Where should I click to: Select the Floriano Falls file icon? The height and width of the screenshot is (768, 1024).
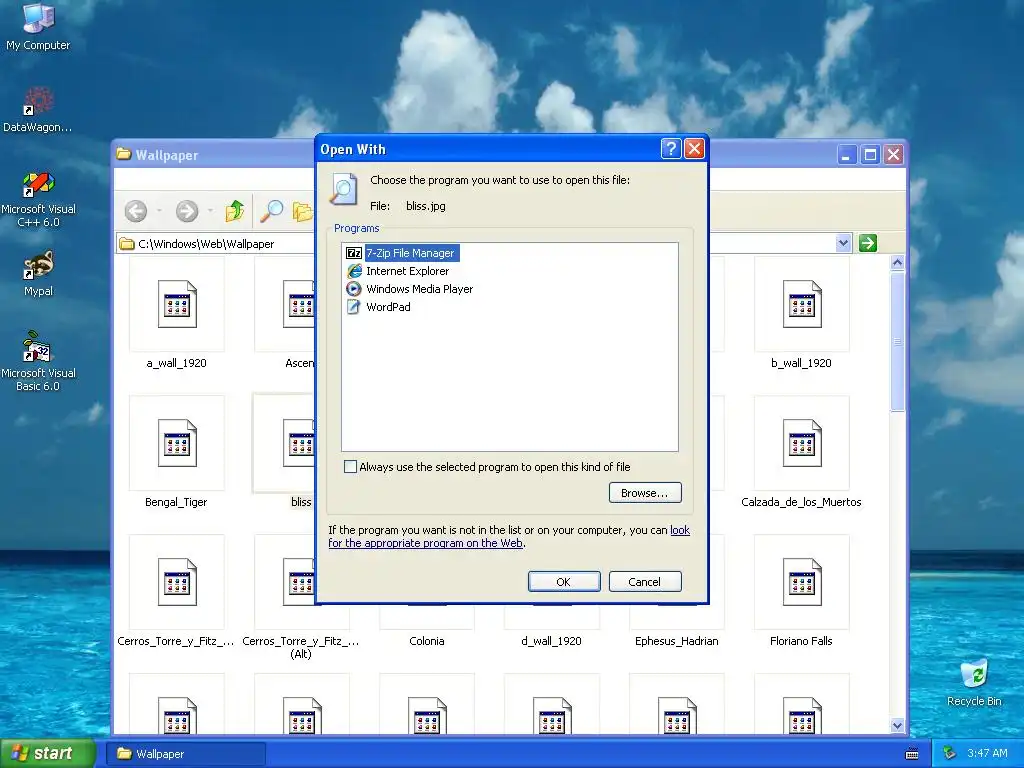[x=802, y=583]
